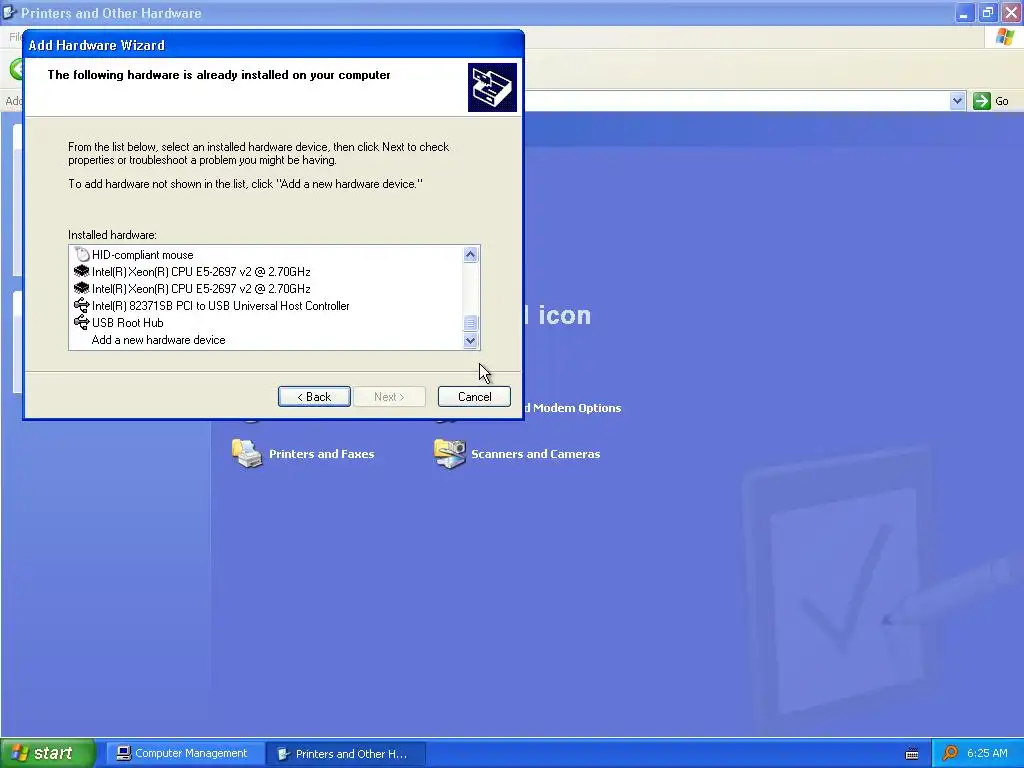Go Back in the Add Hardware Wizard
Viewport: 1024px width, 768px height.
pos(314,396)
